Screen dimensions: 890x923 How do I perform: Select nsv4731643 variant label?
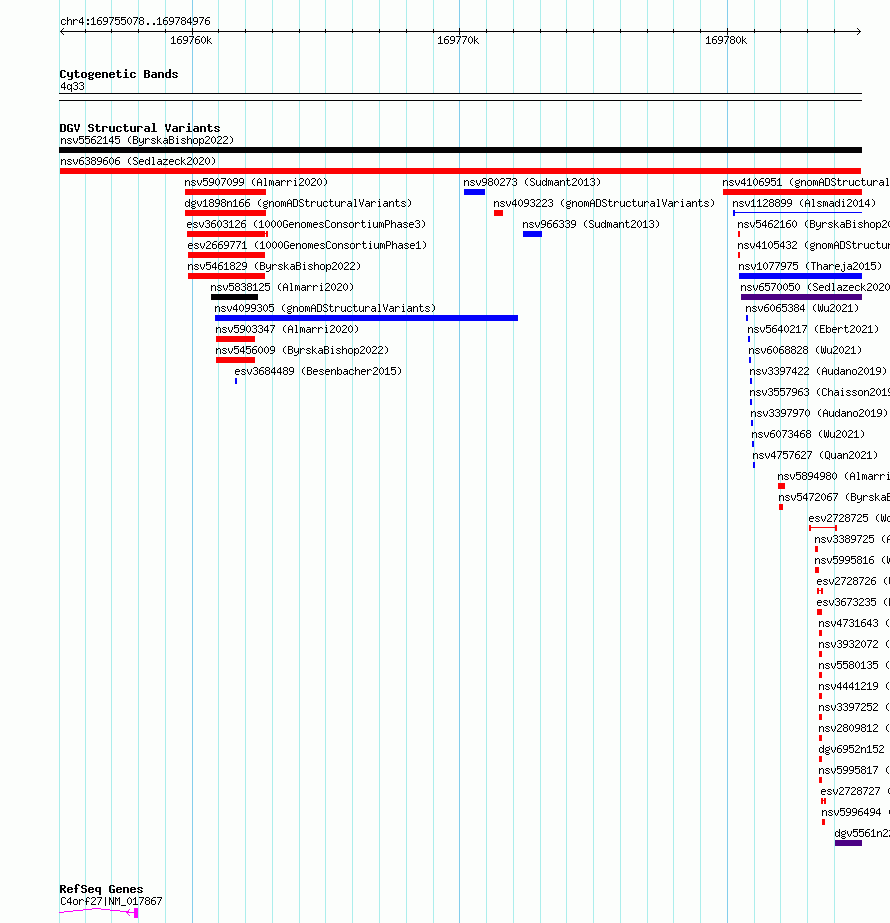point(854,624)
